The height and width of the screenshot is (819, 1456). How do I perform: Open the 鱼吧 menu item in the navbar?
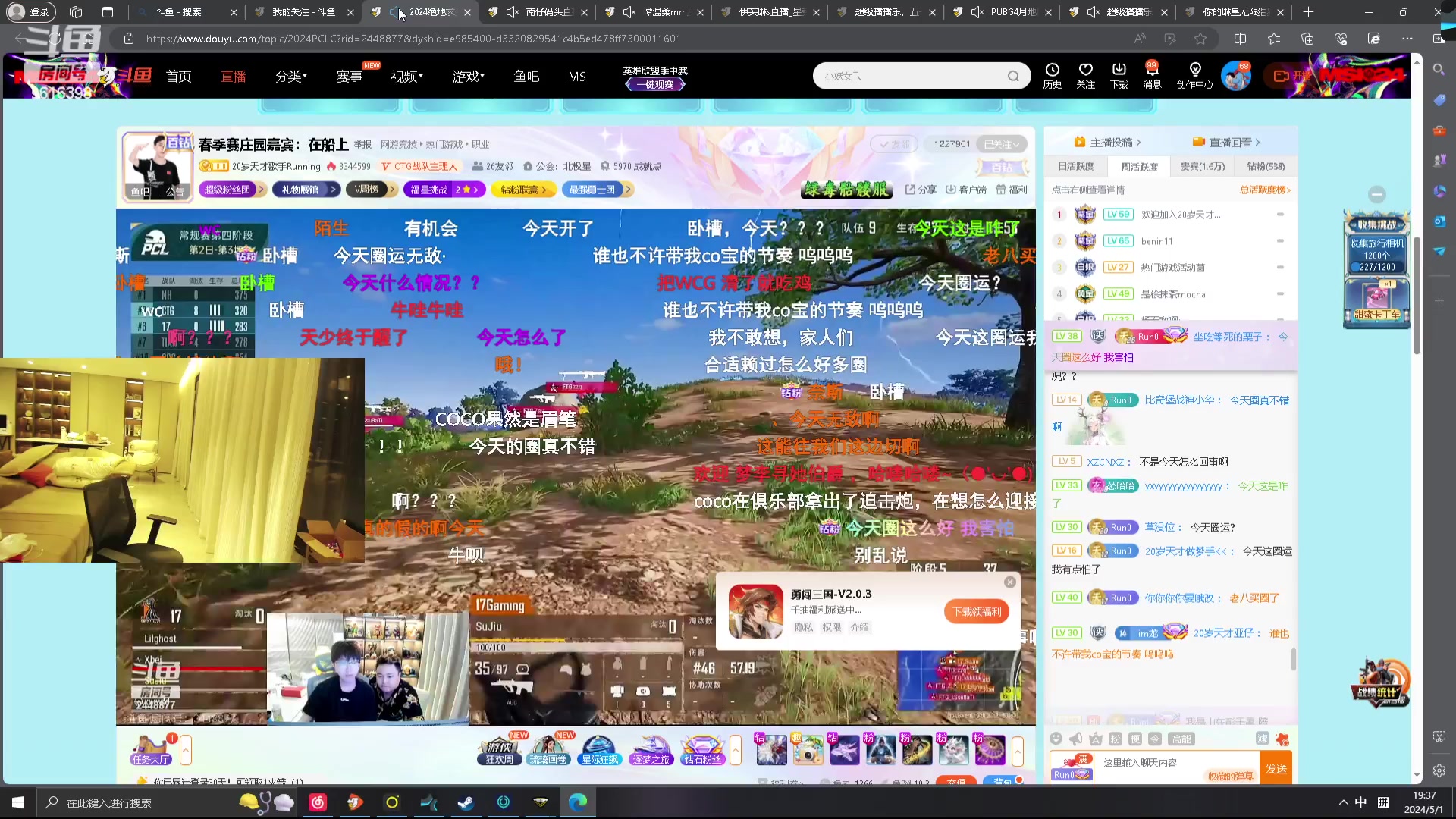pyautogui.click(x=526, y=76)
